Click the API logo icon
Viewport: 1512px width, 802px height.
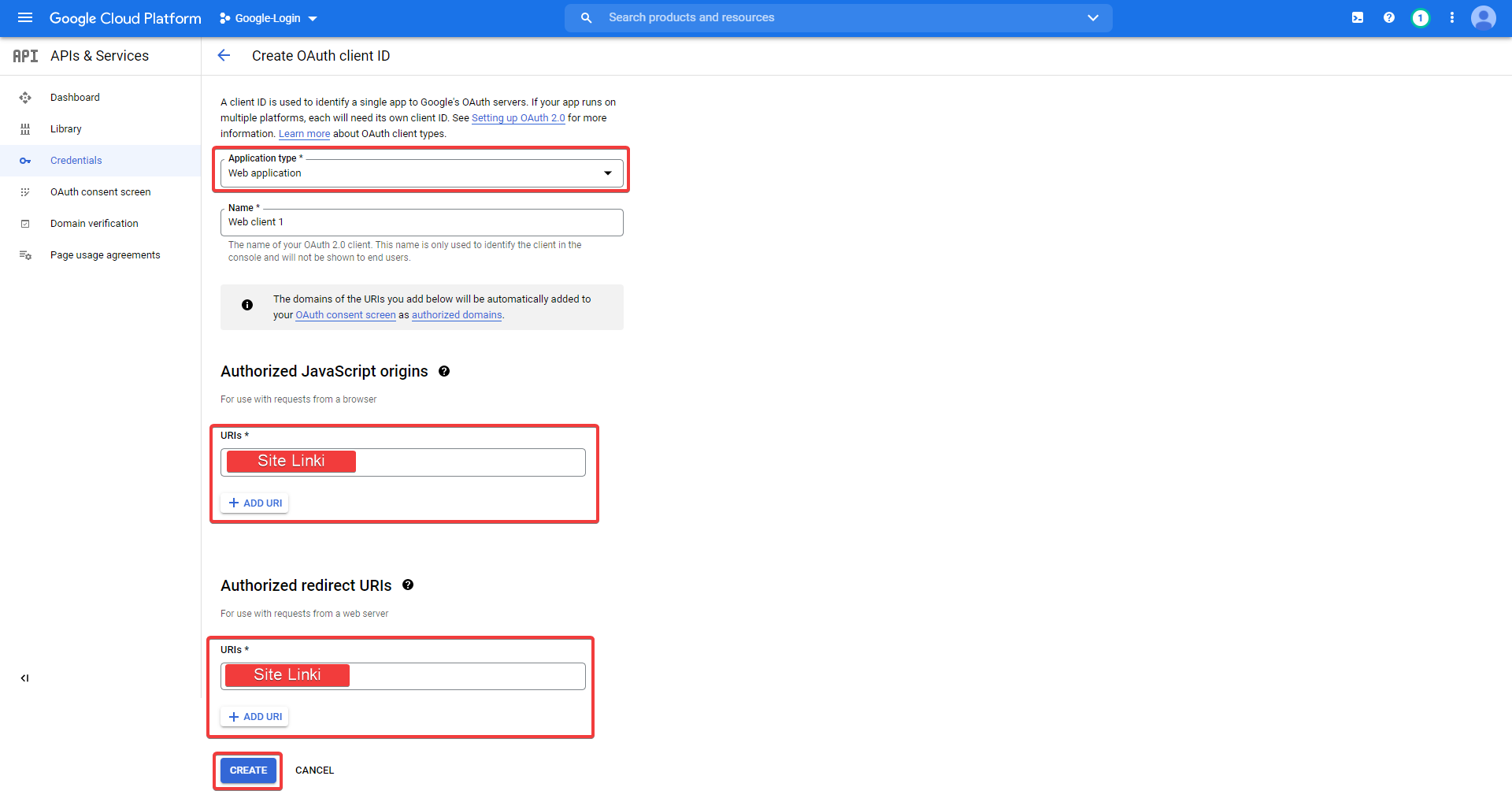pos(25,56)
